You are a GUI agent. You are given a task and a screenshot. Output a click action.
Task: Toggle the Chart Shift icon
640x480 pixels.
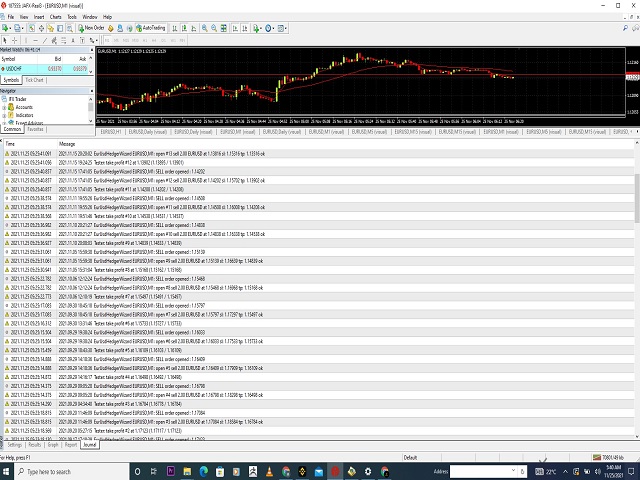click(244, 28)
